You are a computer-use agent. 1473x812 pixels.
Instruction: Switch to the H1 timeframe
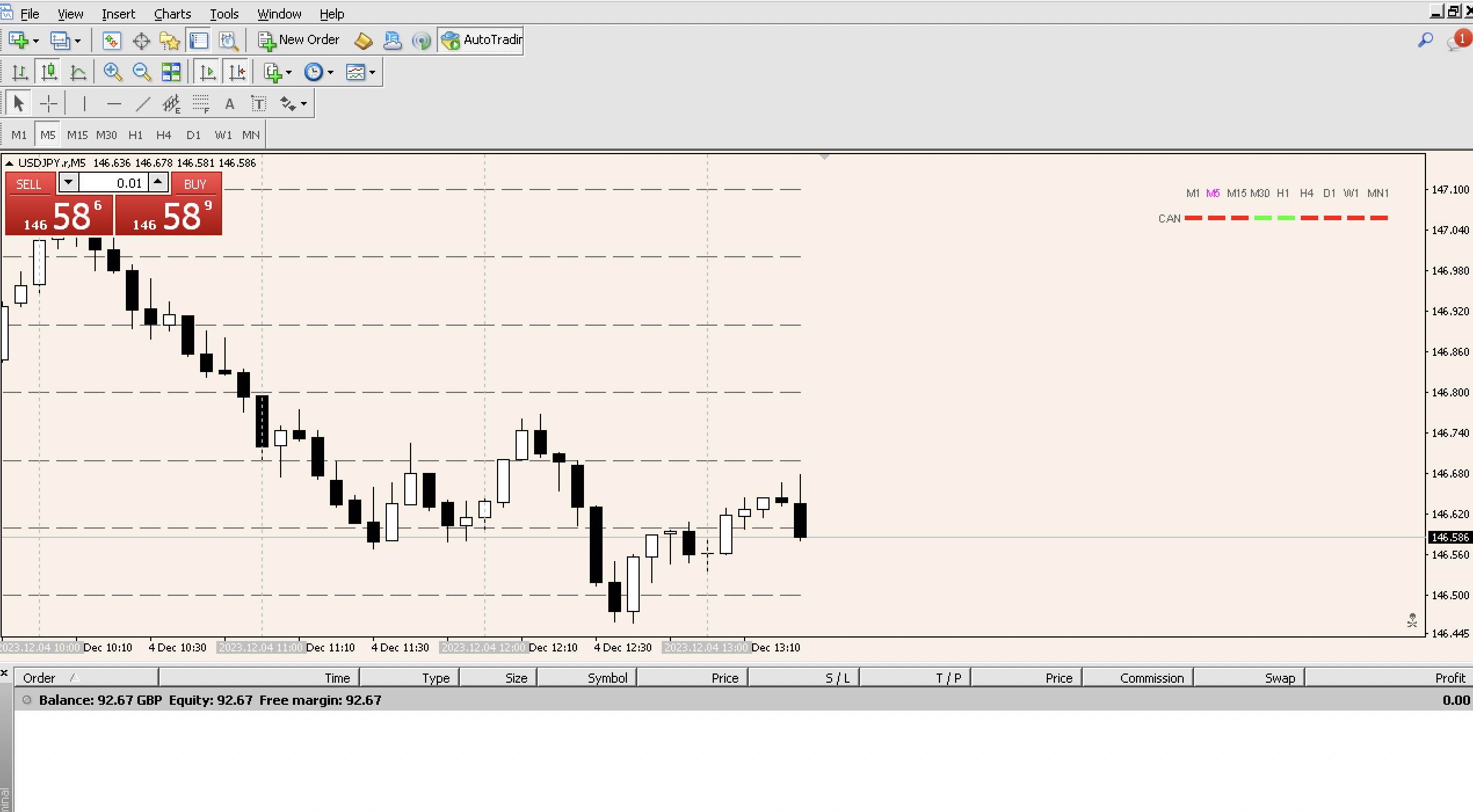pos(135,134)
